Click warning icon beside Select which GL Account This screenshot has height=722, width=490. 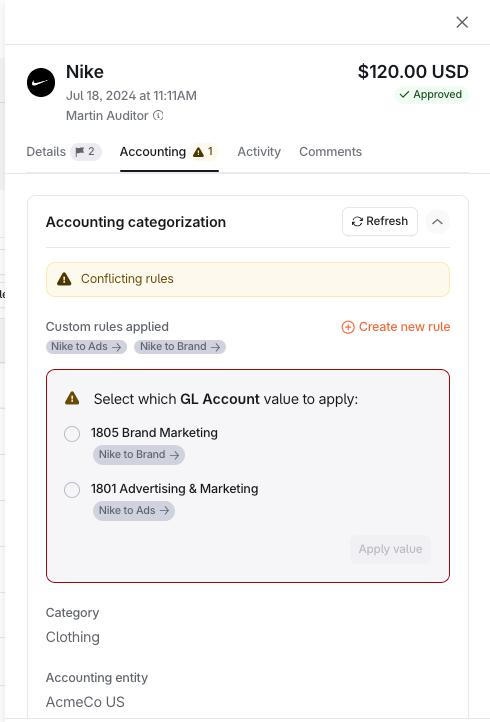click(72, 398)
